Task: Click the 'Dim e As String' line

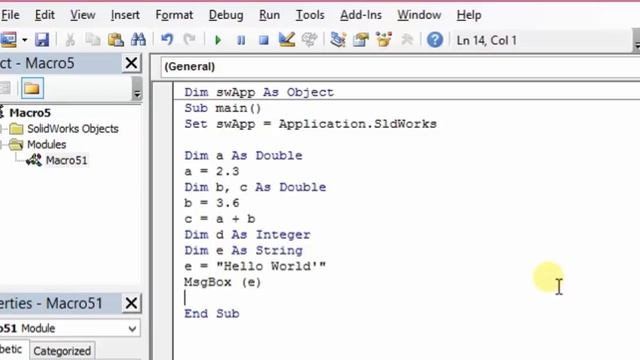Action: [243, 251]
